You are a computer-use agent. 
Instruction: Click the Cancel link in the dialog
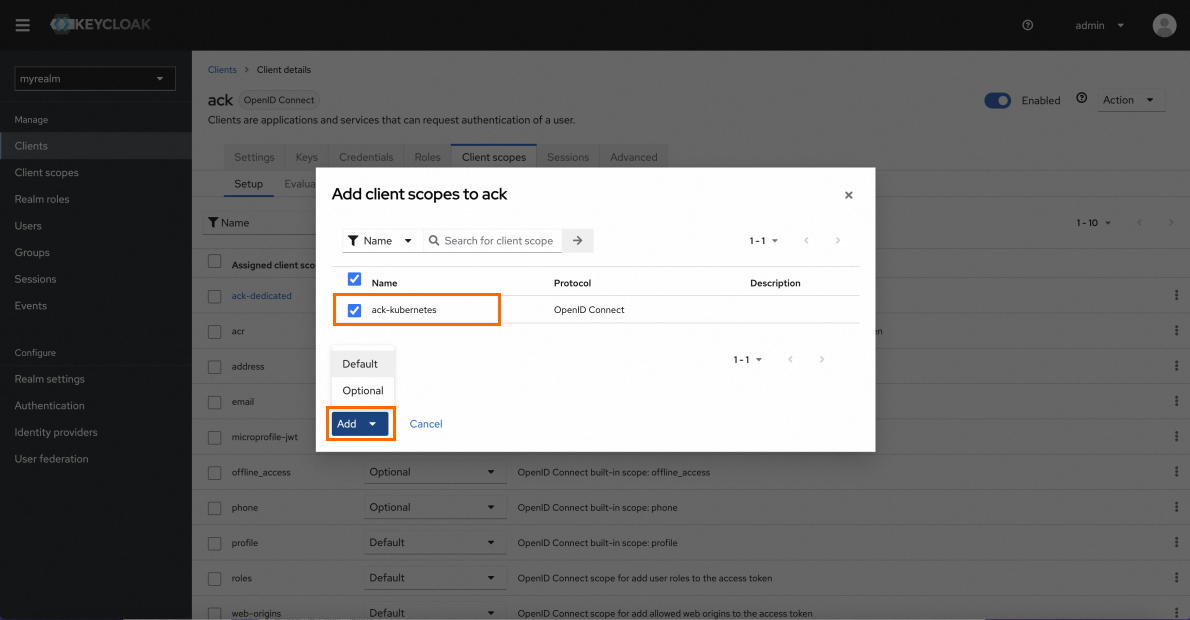(x=426, y=424)
